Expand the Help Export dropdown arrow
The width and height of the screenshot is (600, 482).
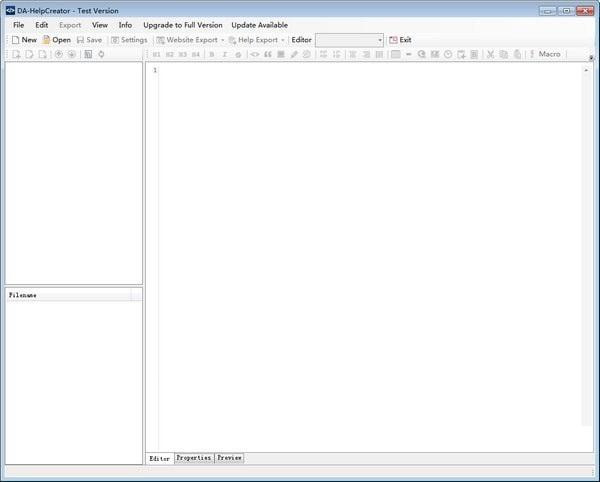(283, 40)
